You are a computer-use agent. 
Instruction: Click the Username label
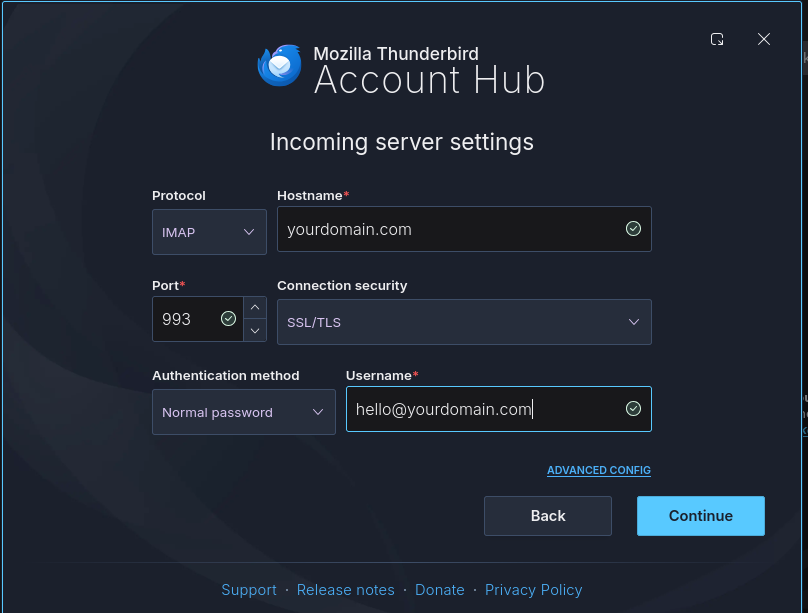pyautogui.click(x=379, y=376)
